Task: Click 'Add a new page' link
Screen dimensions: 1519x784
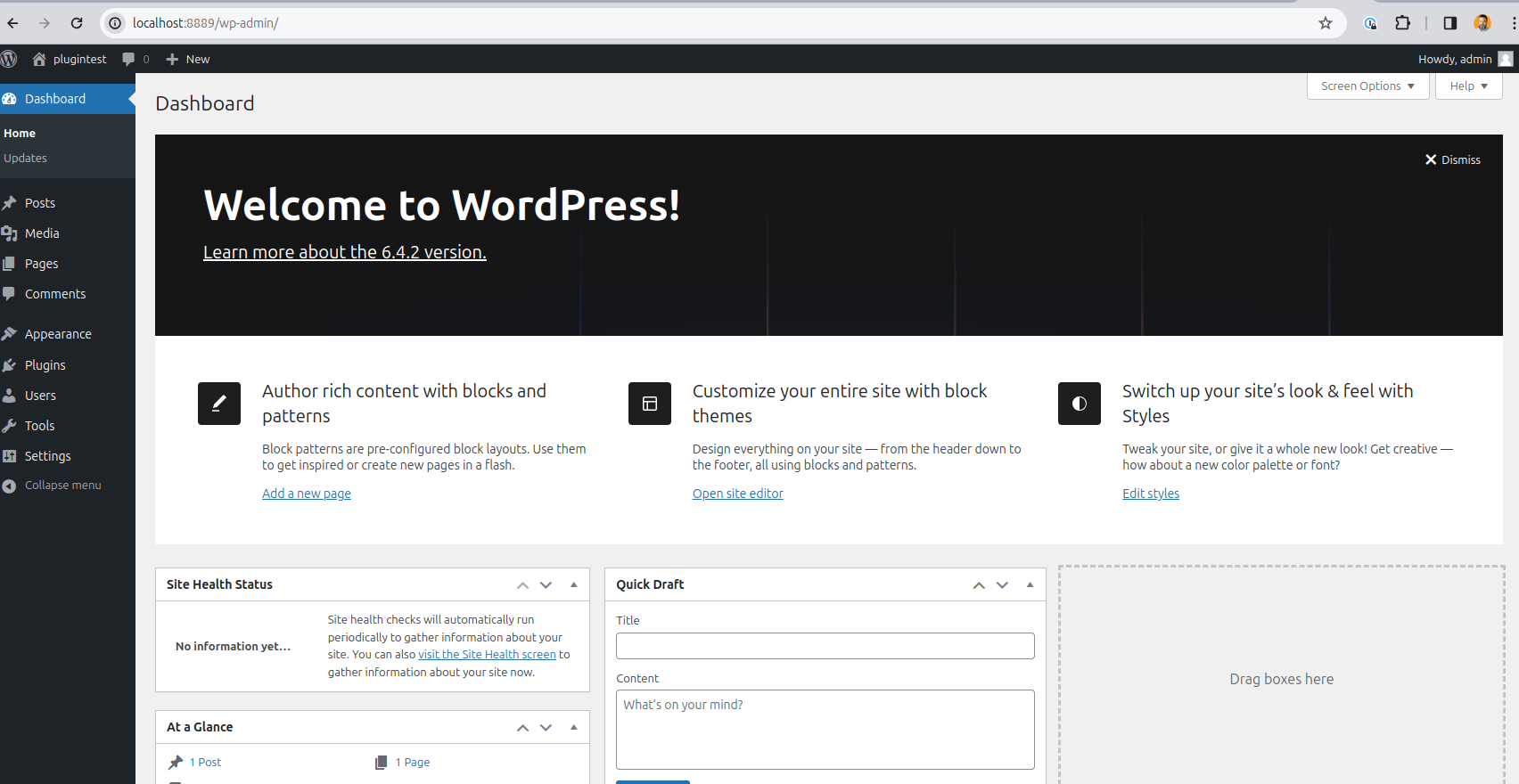Action: point(307,494)
